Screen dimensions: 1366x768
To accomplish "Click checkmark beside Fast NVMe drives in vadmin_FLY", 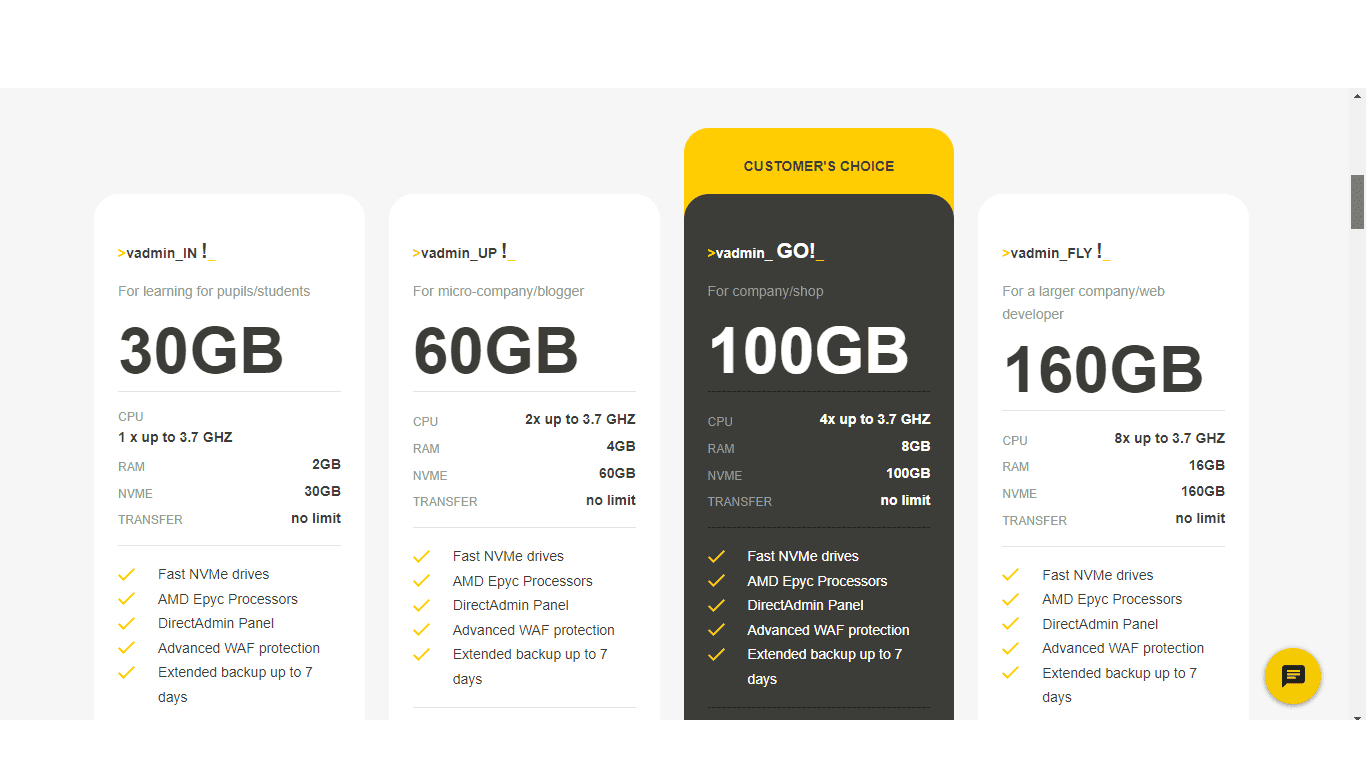I will 1011,575.
